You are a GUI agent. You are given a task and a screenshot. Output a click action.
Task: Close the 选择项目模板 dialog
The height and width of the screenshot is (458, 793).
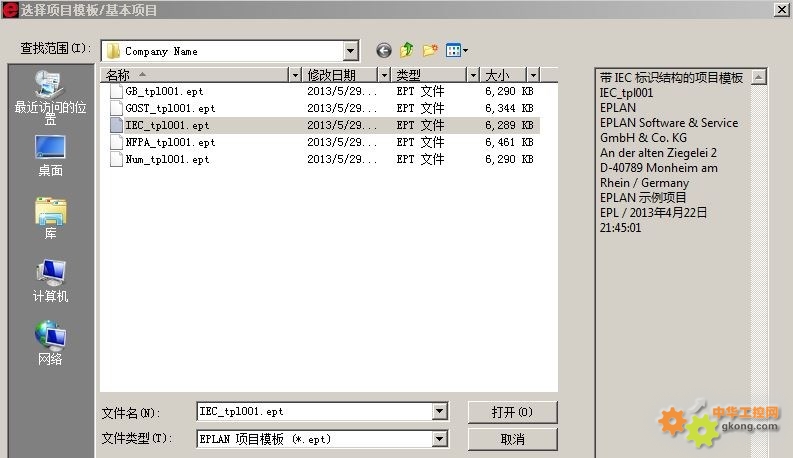[x=782, y=9]
